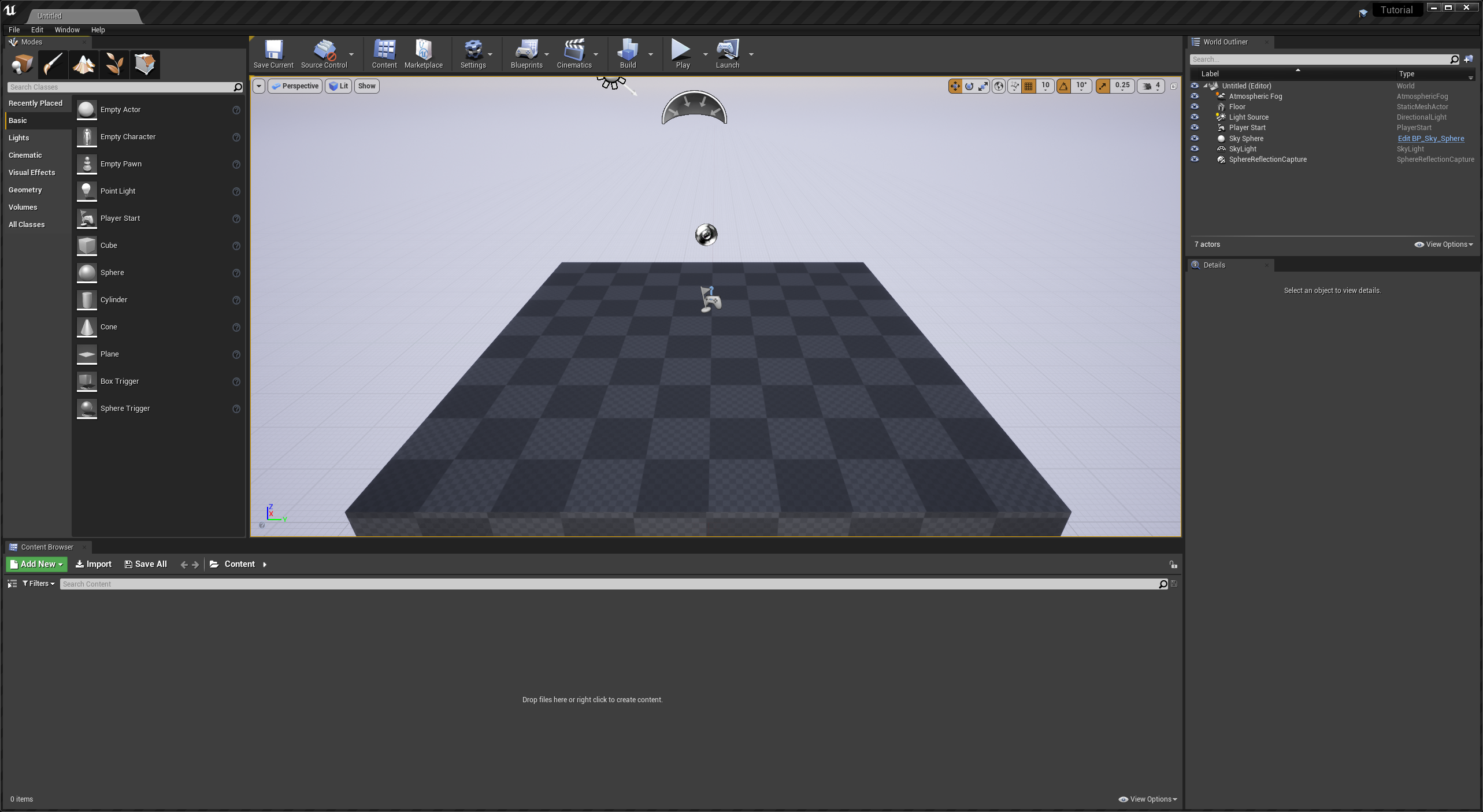Toggle visibility of Sky Sphere actor
The width and height of the screenshot is (1483, 812).
(x=1195, y=139)
